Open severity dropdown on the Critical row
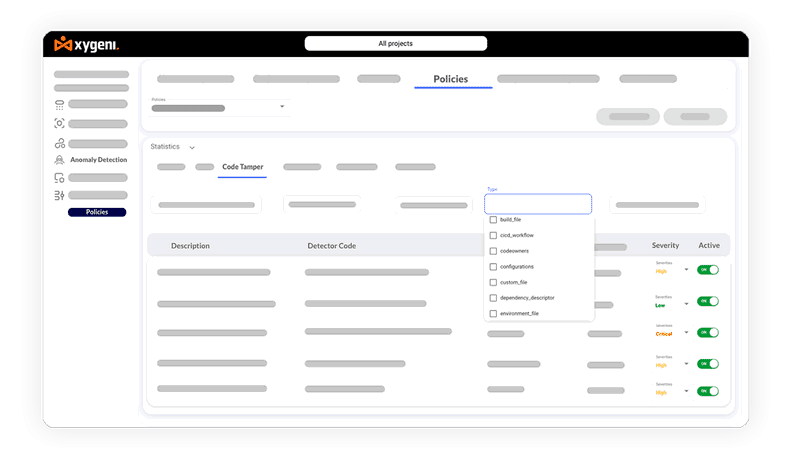The image size is (800, 463). (686, 332)
